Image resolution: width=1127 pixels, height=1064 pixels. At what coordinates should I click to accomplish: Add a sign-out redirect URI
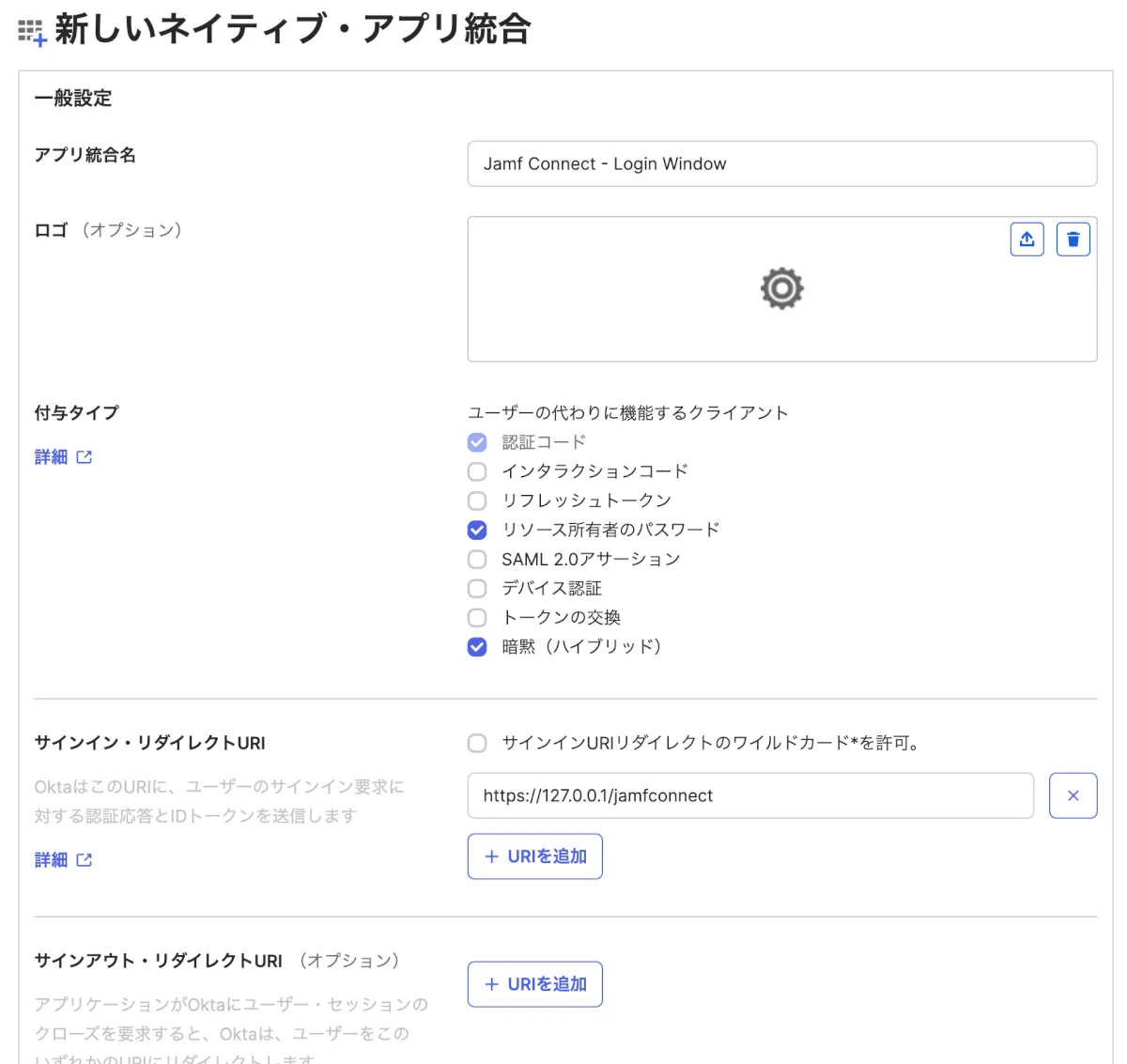tap(534, 984)
